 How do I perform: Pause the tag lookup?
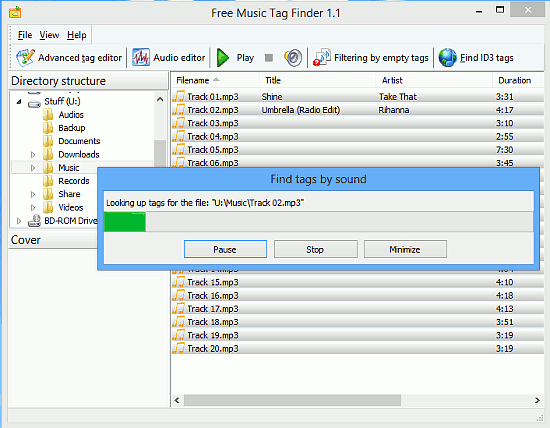click(x=225, y=249)
